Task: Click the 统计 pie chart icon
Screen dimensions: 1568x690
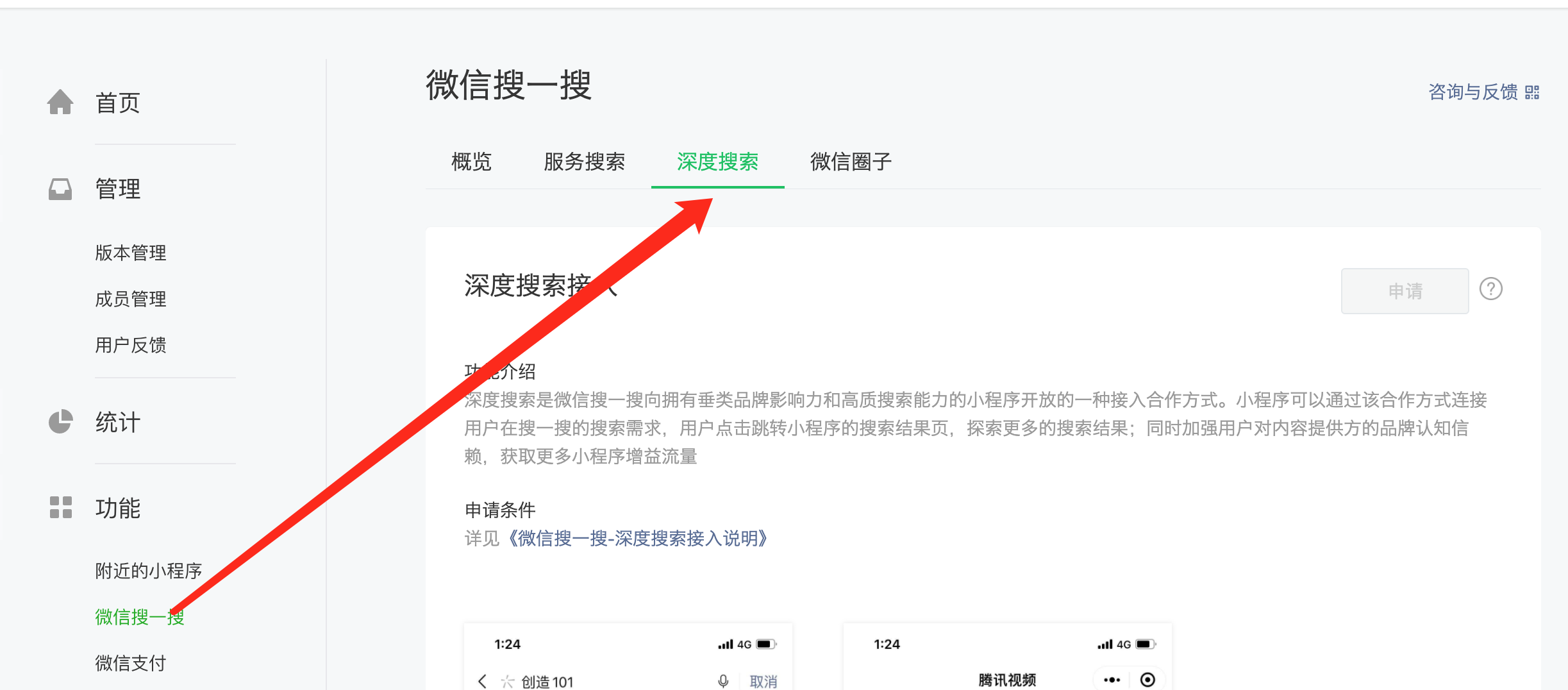Action: [x=61, y=422]
